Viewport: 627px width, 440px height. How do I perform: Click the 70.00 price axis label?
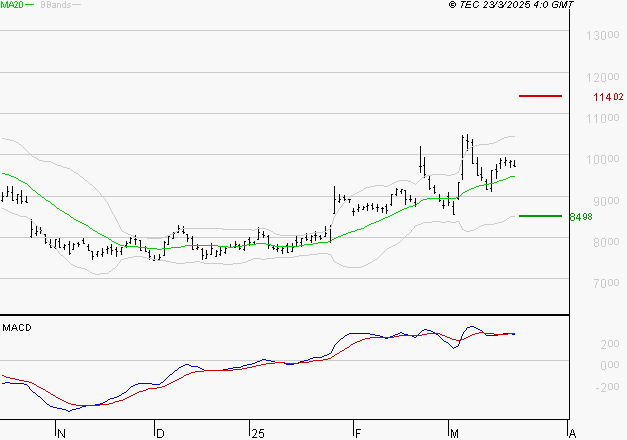coord(606,283)
